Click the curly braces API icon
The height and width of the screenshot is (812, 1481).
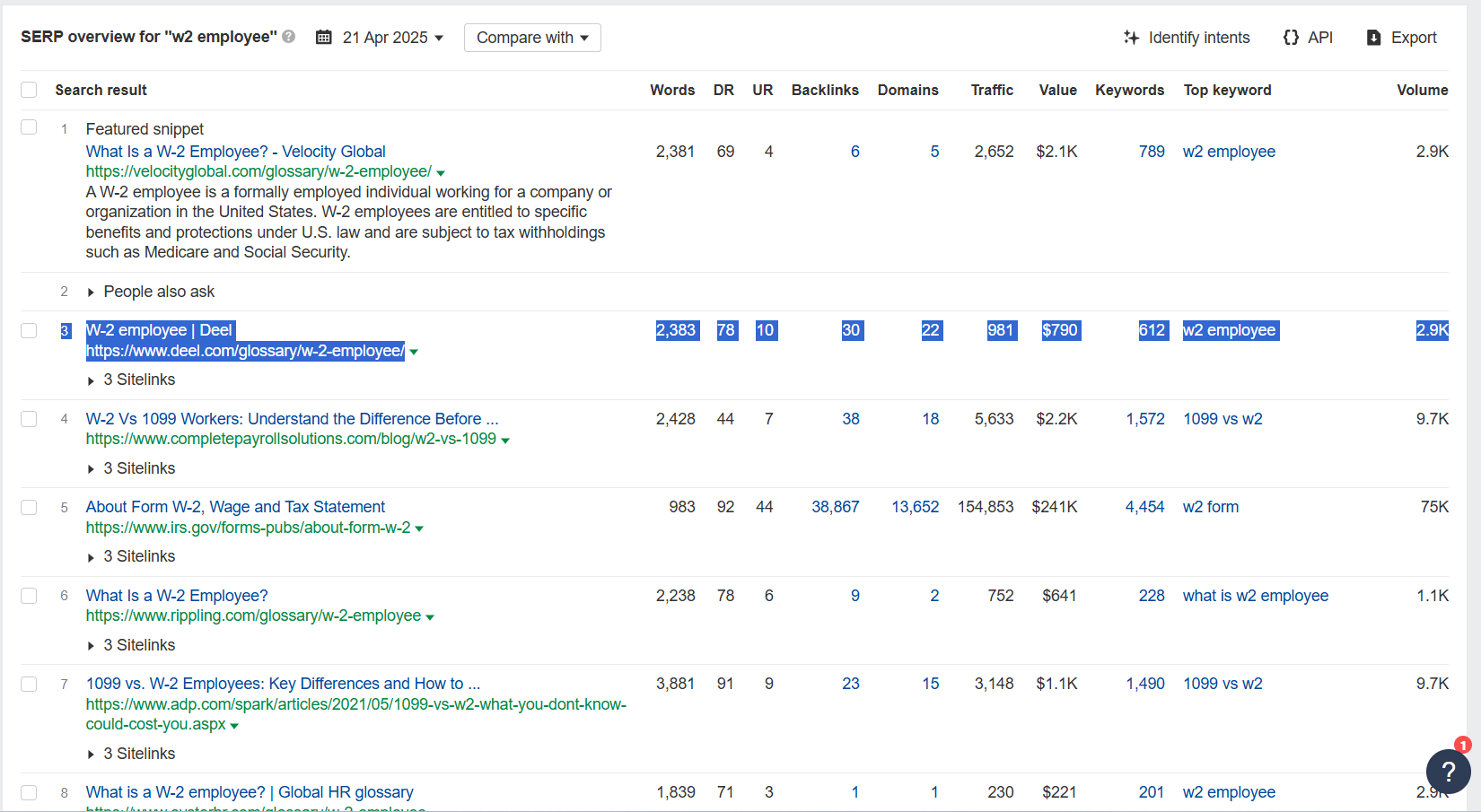tap(1291, 38)
